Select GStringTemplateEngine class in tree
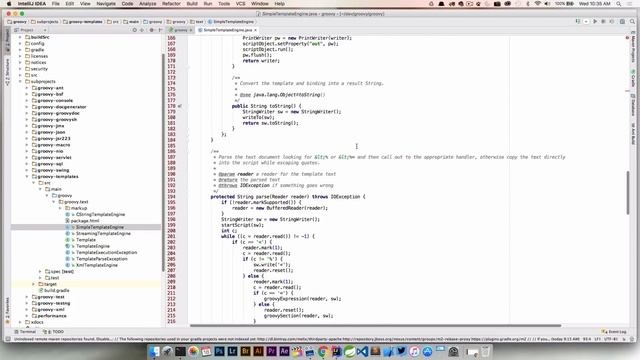The width and height of the screenshot is (640, 360). 100,215
